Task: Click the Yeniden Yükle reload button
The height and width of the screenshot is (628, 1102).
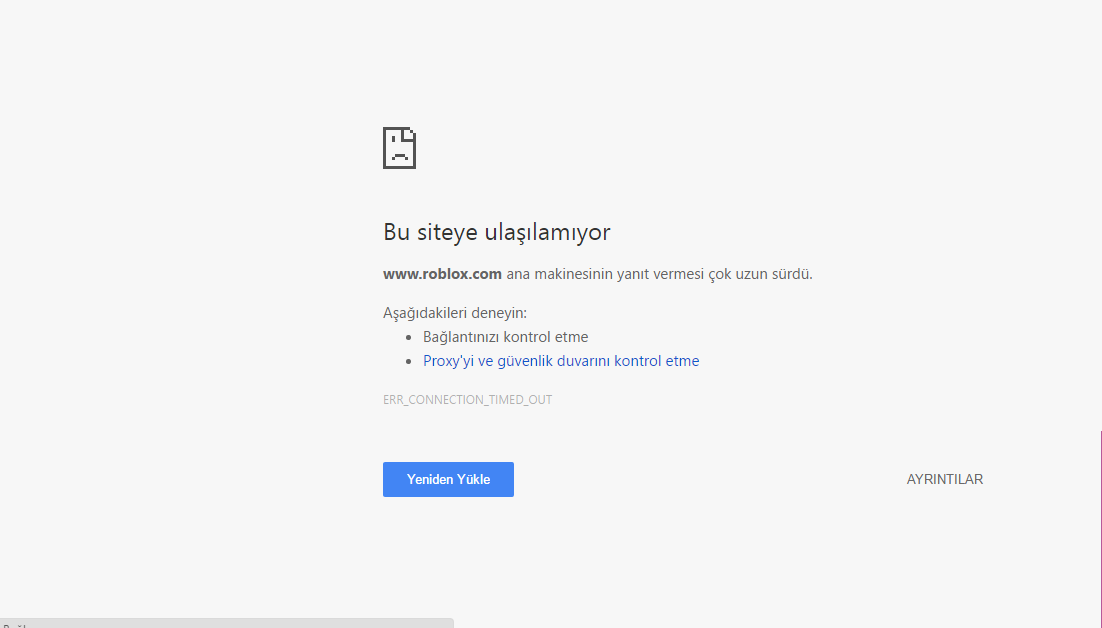Action: pos(448,479)
